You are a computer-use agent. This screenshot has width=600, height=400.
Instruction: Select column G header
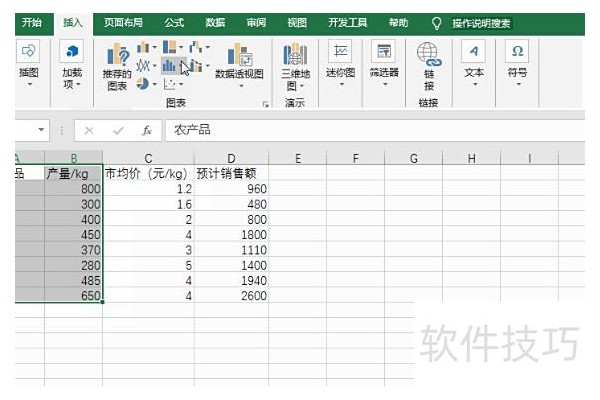(414, 158)
